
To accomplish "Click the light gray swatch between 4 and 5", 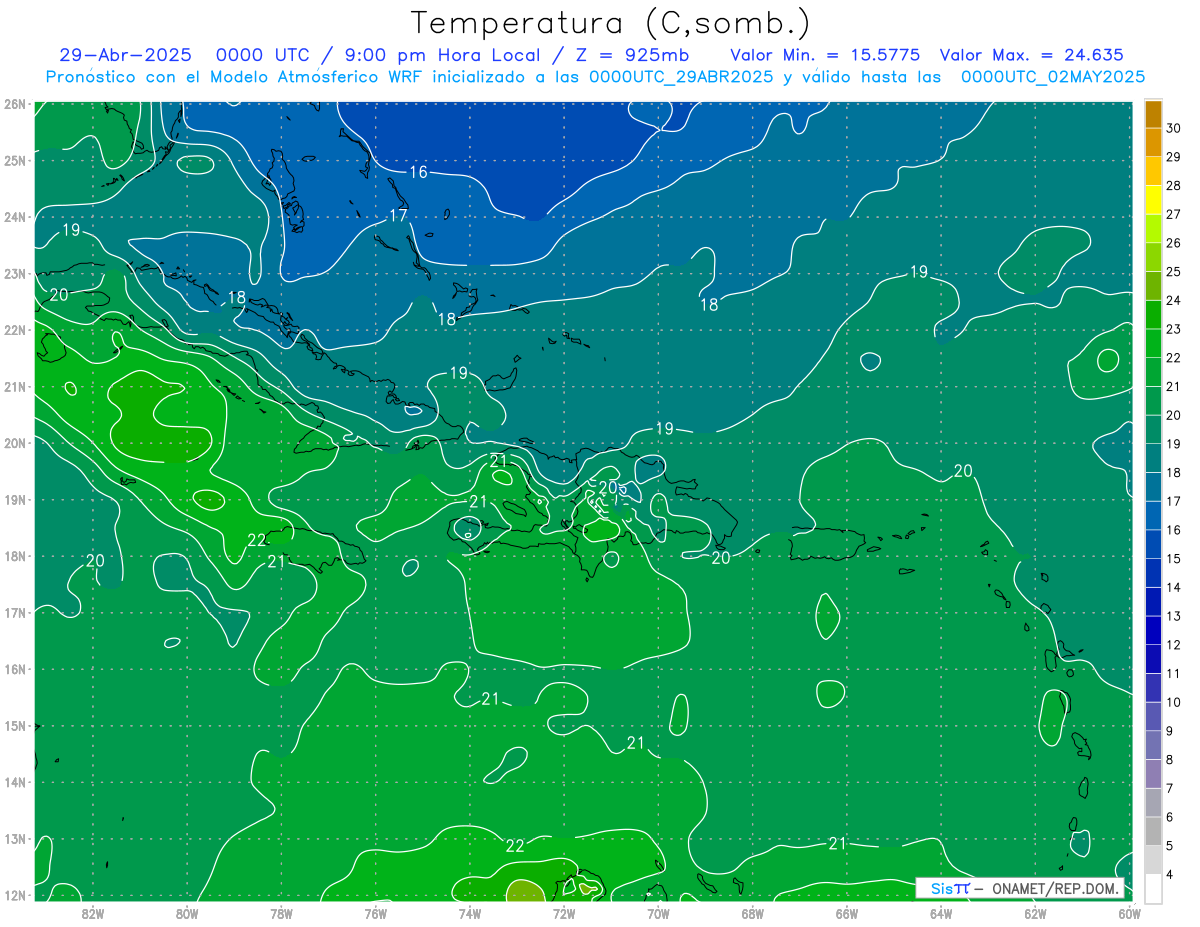I will coord(1153,861).
